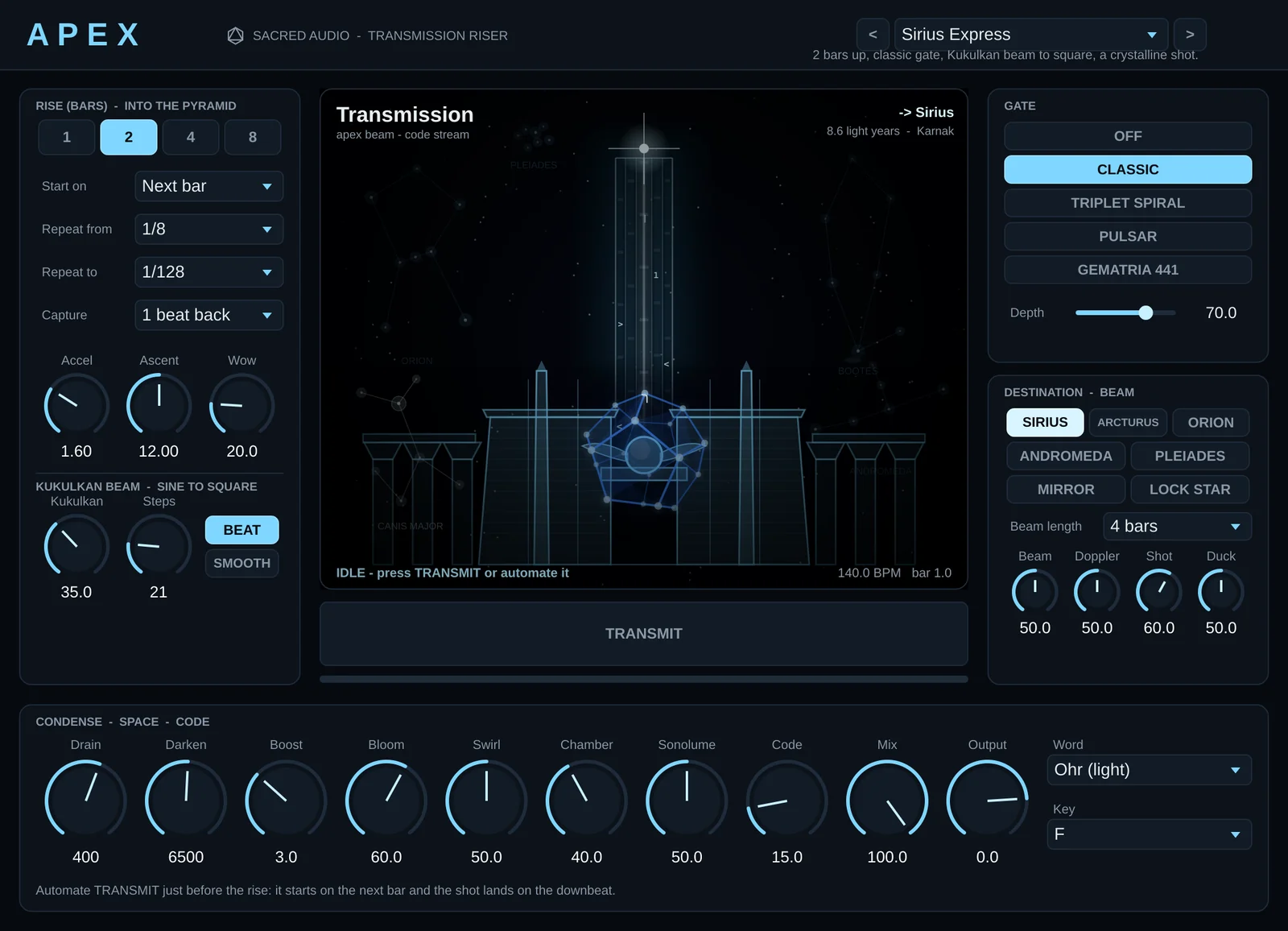Click the Steps knob
The height and width of the screenshot is (931, 1288).
pos(159,546)
